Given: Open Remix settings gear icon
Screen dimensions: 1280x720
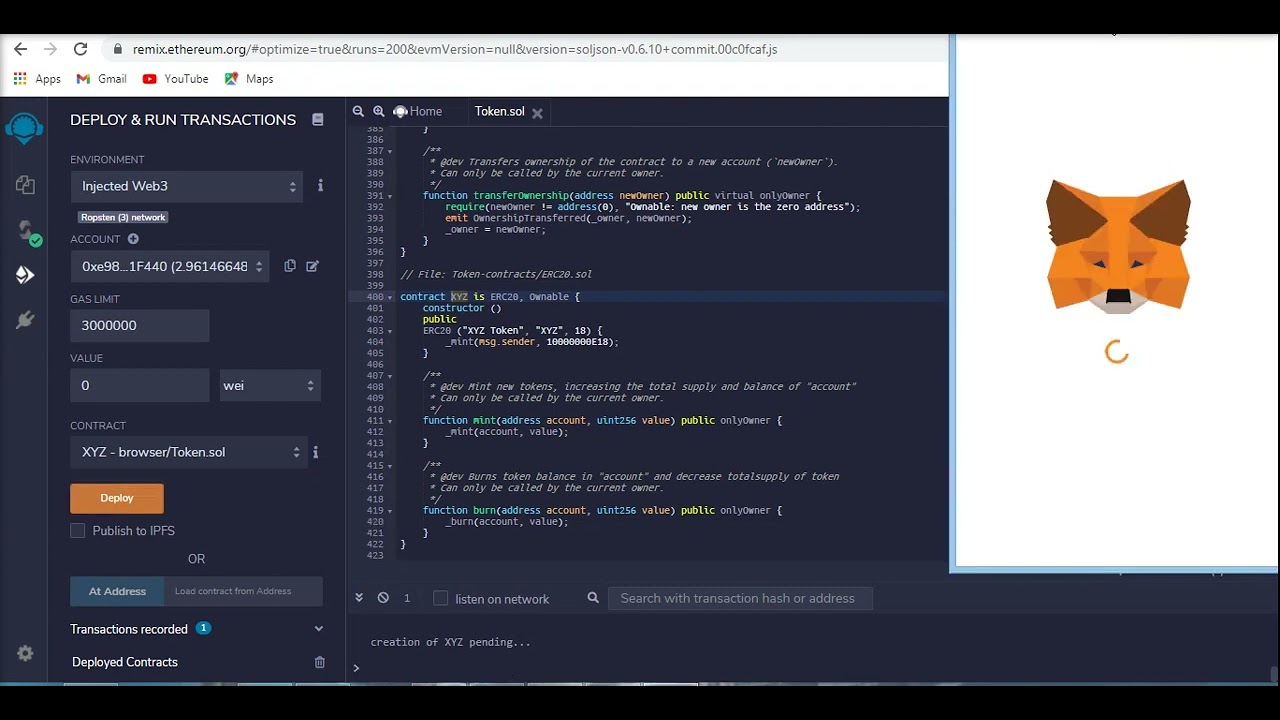Looking at the screenshot, I should click(x=25, y=653).
